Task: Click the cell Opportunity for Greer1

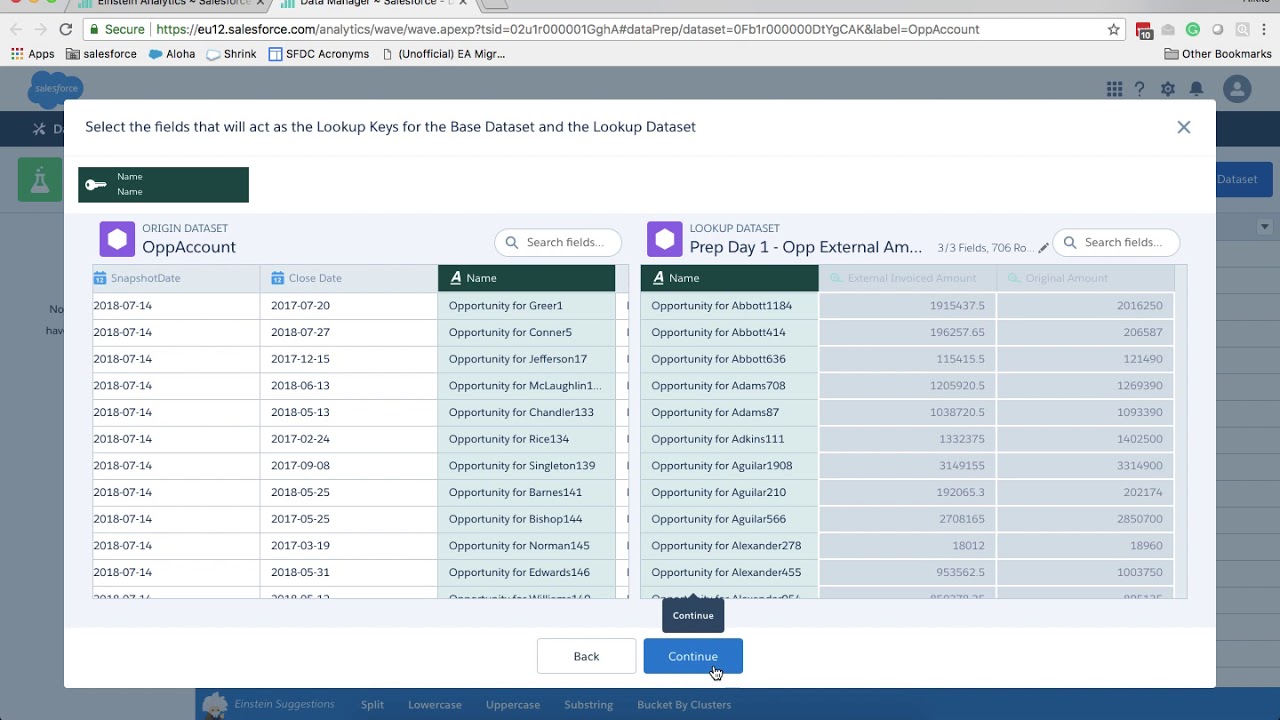Action: point(526,305)
